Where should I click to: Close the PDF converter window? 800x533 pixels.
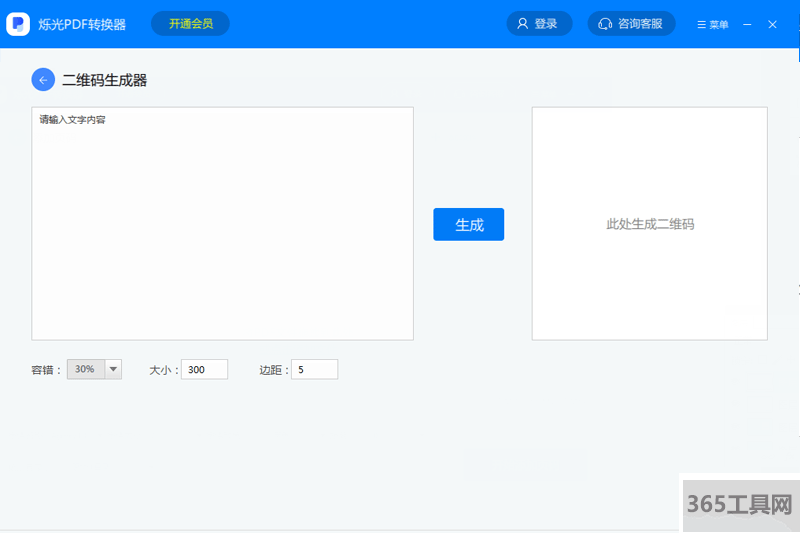pos(772,24)
